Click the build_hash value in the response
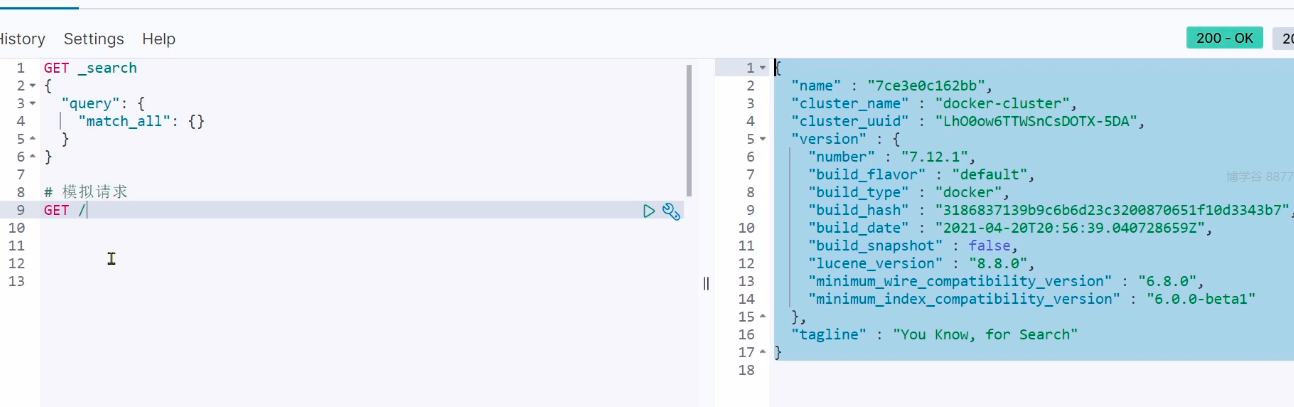 coord(1112,210)
